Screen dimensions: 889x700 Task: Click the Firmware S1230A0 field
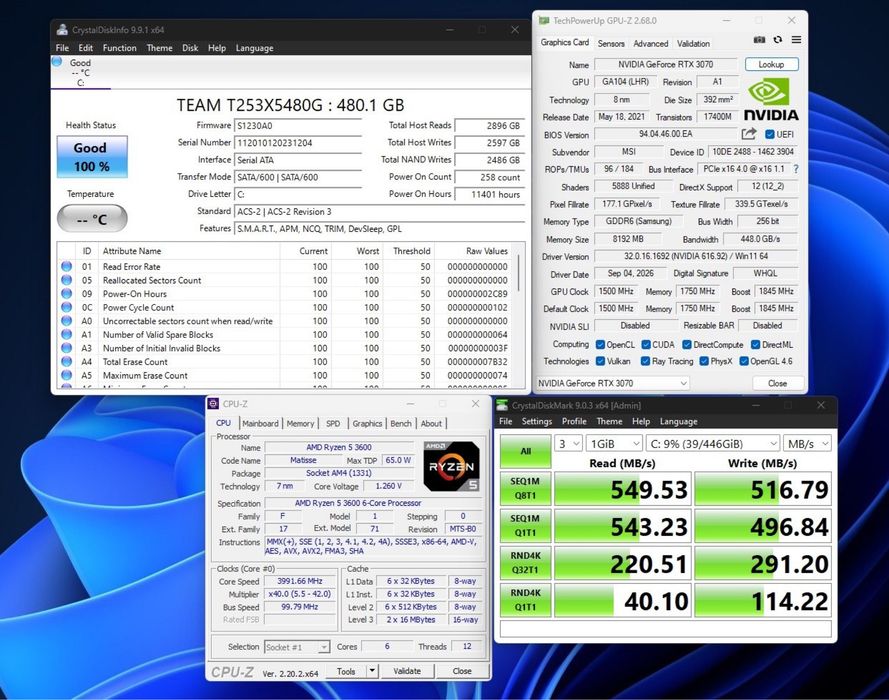coord(298,126)
